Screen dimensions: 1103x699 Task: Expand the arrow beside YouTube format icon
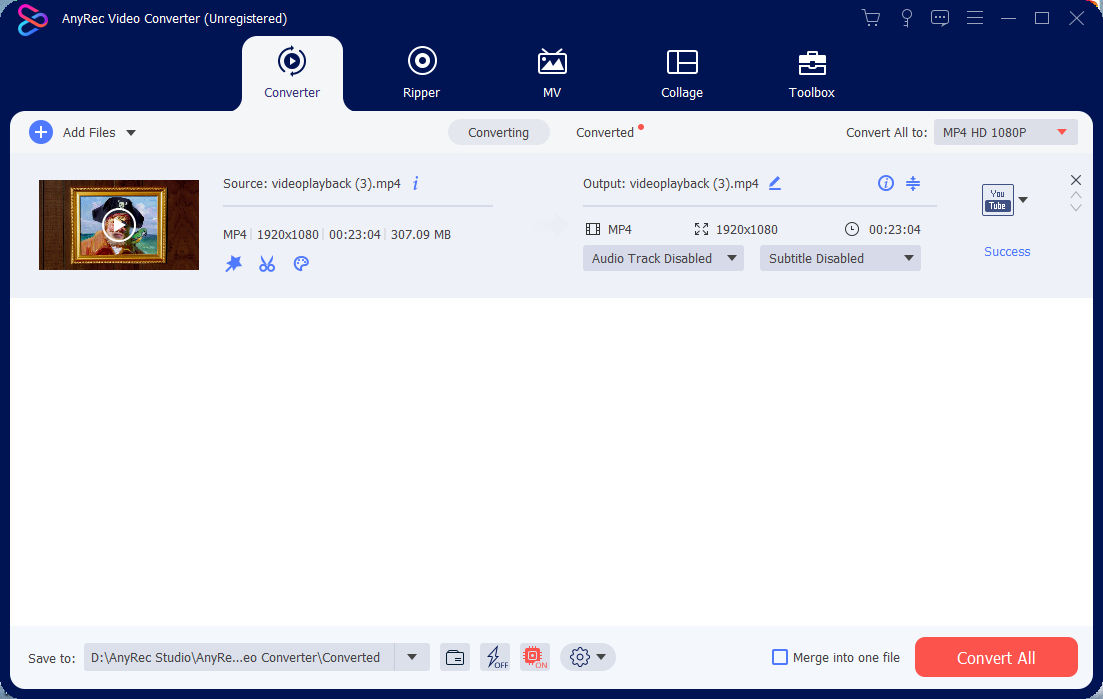1024,200
